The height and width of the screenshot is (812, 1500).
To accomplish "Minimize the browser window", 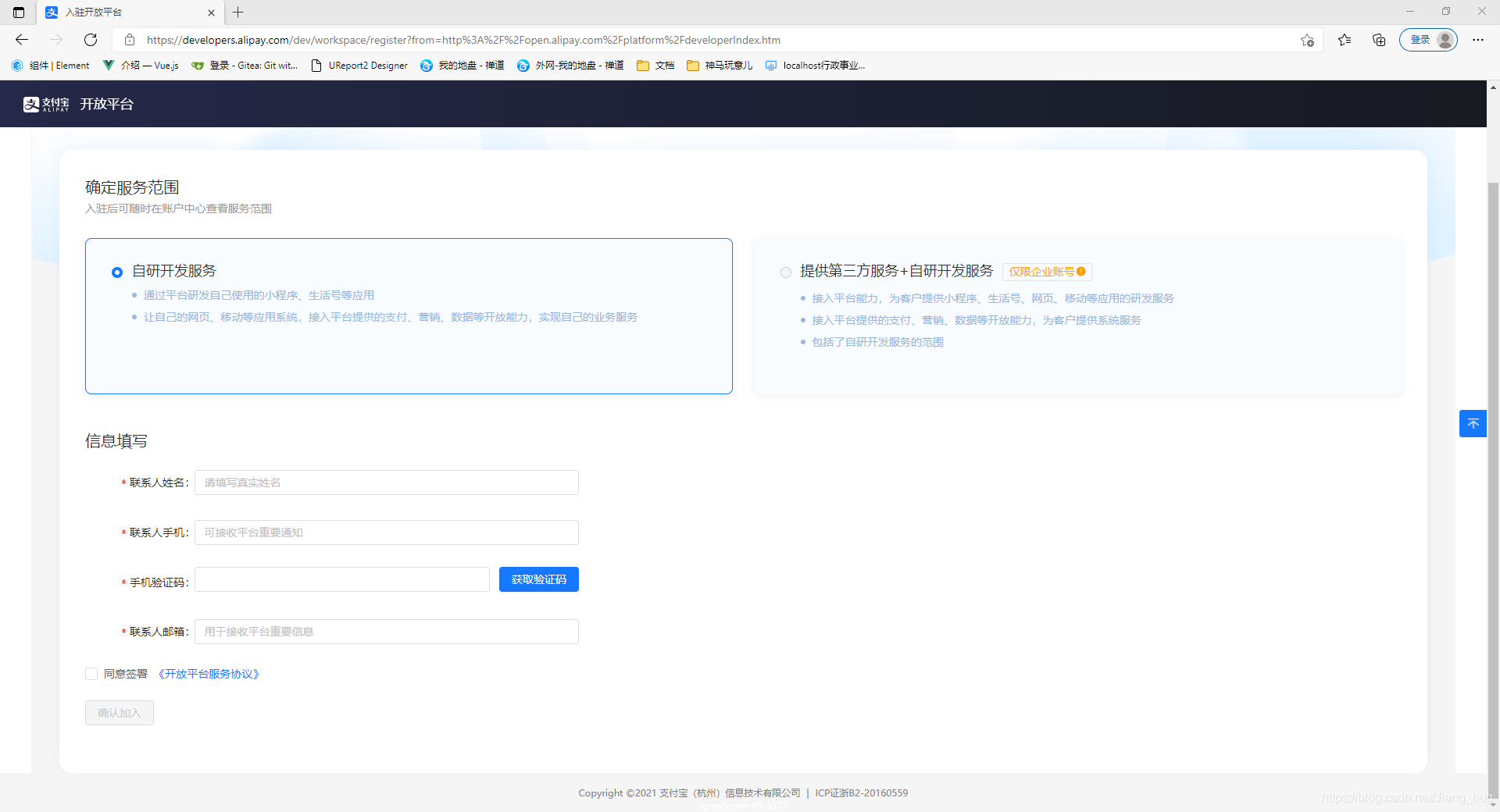I will tap(1410, 12).
